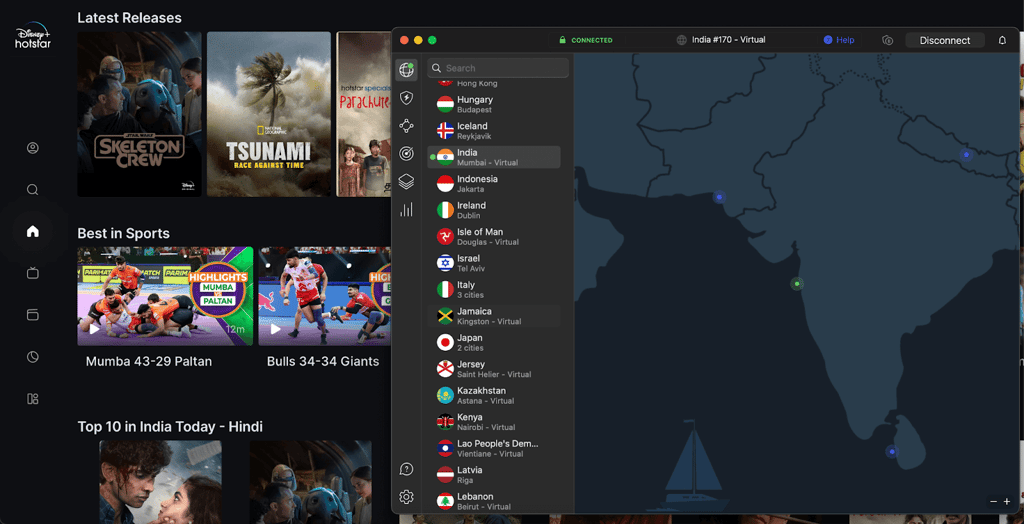This screenshot has width=1024, height=524.
Task: Select Isle of Man Douglas server
Action: click(x=494, y=237)
